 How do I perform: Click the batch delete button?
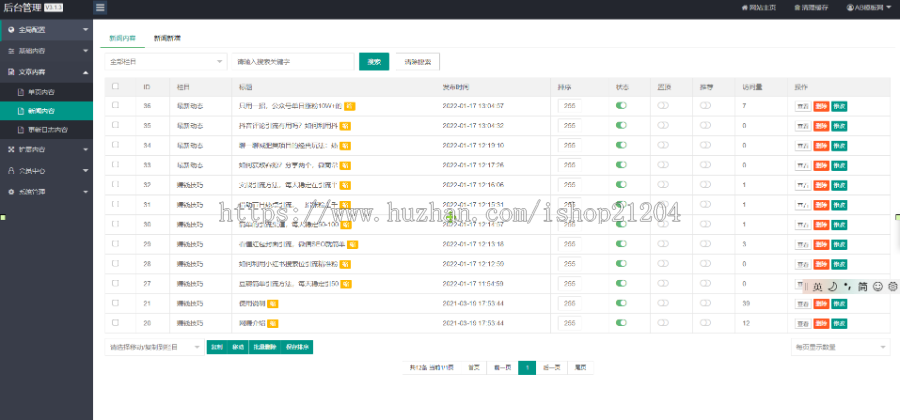[x=265, y=347]
